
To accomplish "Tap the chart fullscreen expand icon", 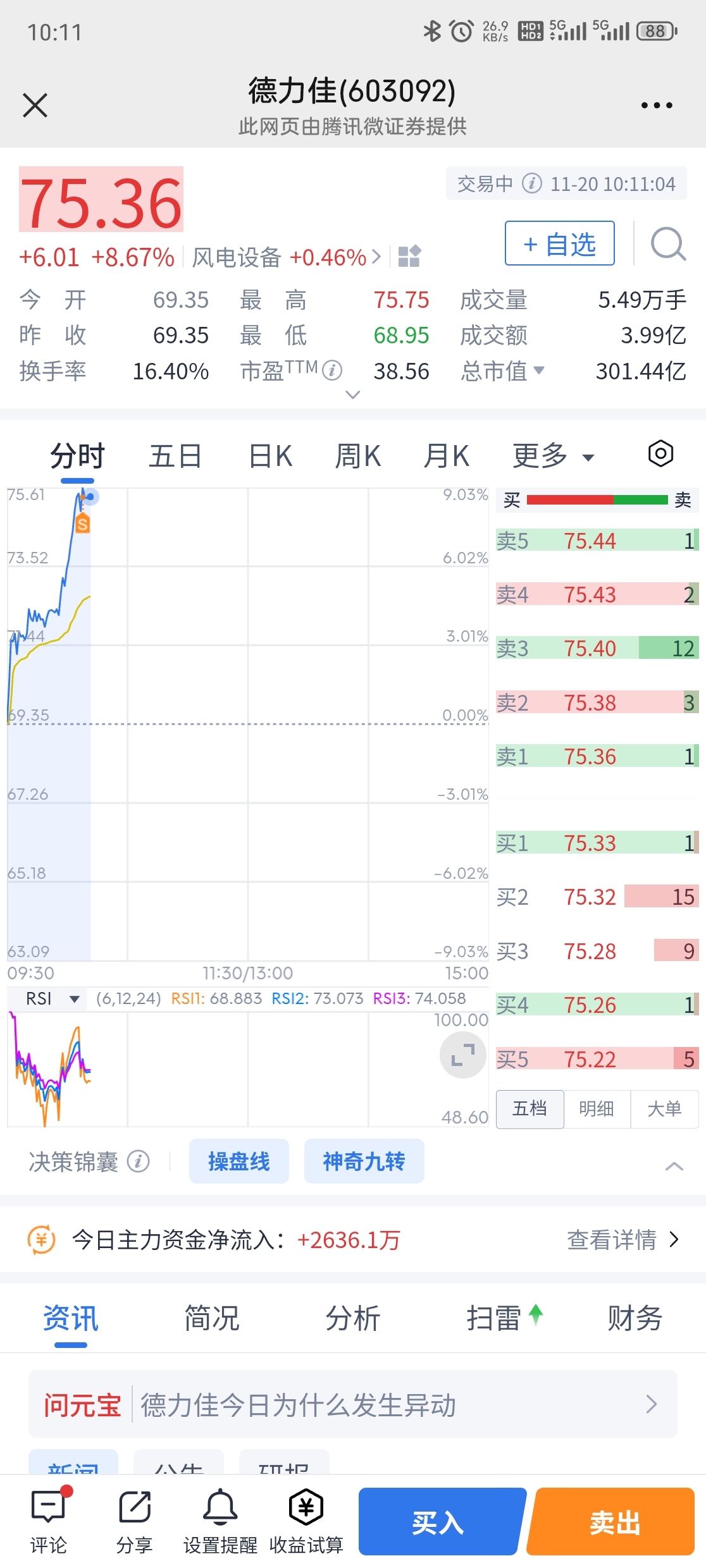I will click(463, 1055).
